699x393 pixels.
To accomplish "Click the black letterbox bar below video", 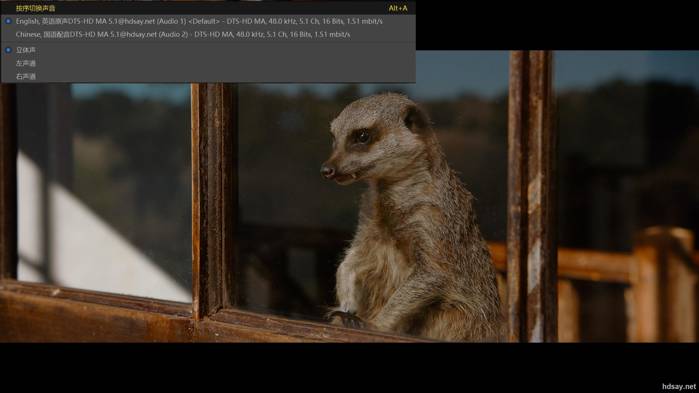I will [x=330, y=368].
